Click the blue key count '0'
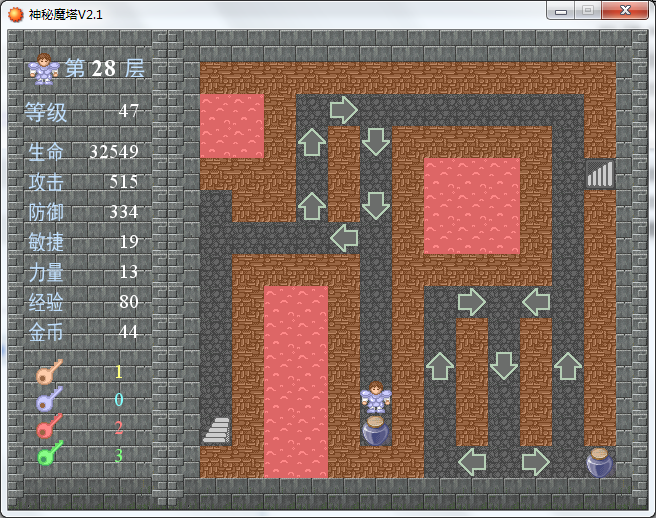This screenshot has height=518, width=656. (119, 400)
